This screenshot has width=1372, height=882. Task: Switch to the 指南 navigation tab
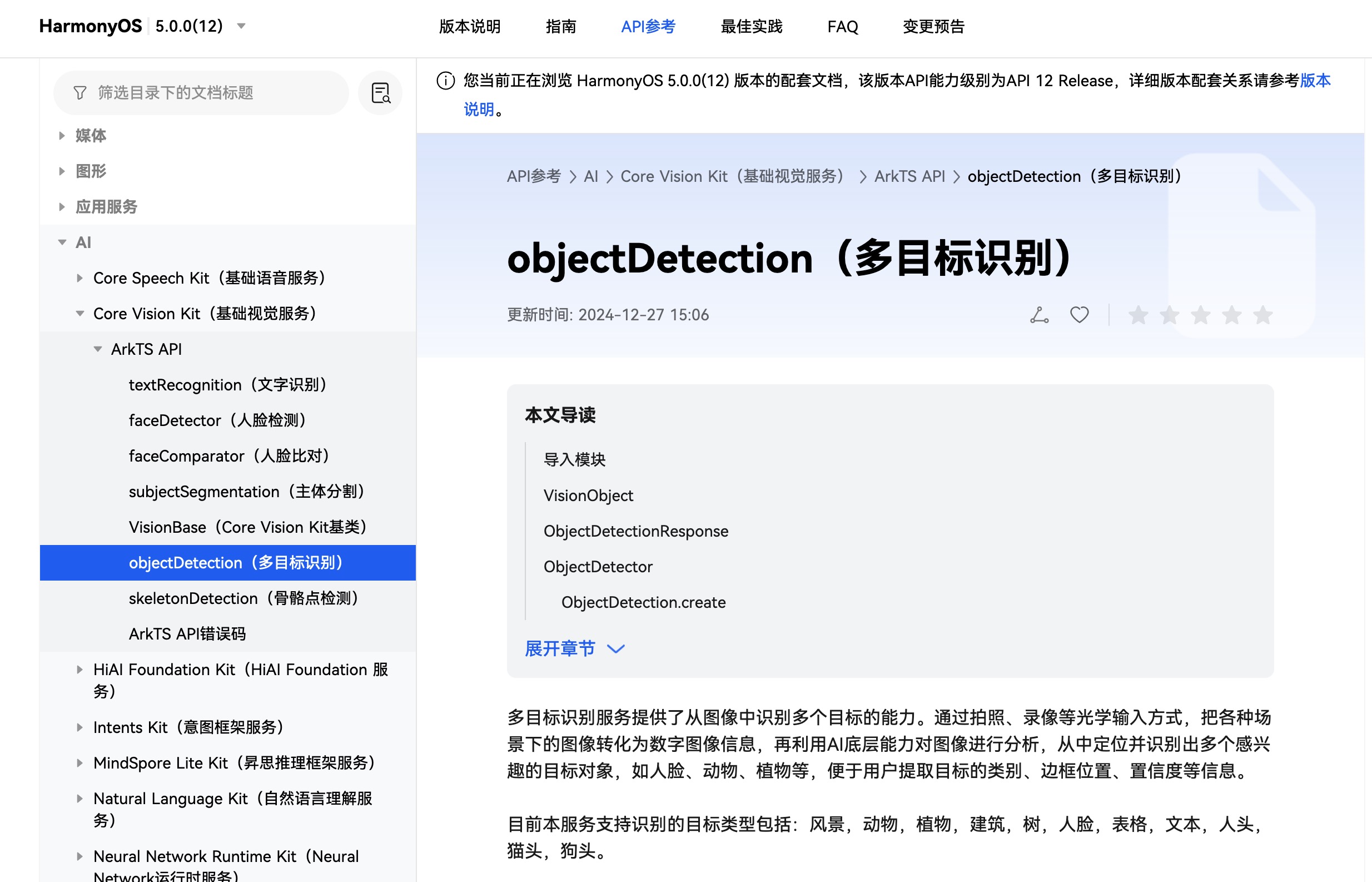click(x=560, y=26)
